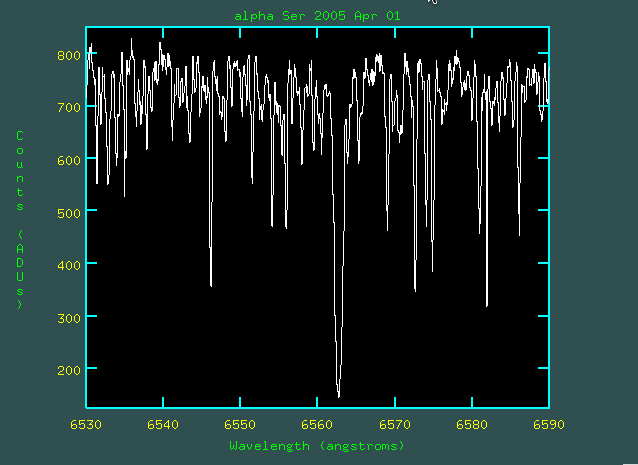Image resolution: width=638 pixels, height=465 pixels.
Task: Click the narrow absorption dip near 6582
Action: (x=487, y=304)
